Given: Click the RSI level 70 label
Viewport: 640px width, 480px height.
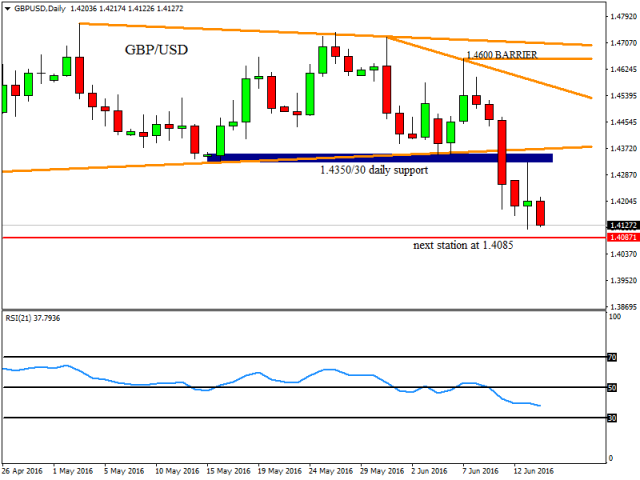Looking at the screenshot, I should 612,357.
